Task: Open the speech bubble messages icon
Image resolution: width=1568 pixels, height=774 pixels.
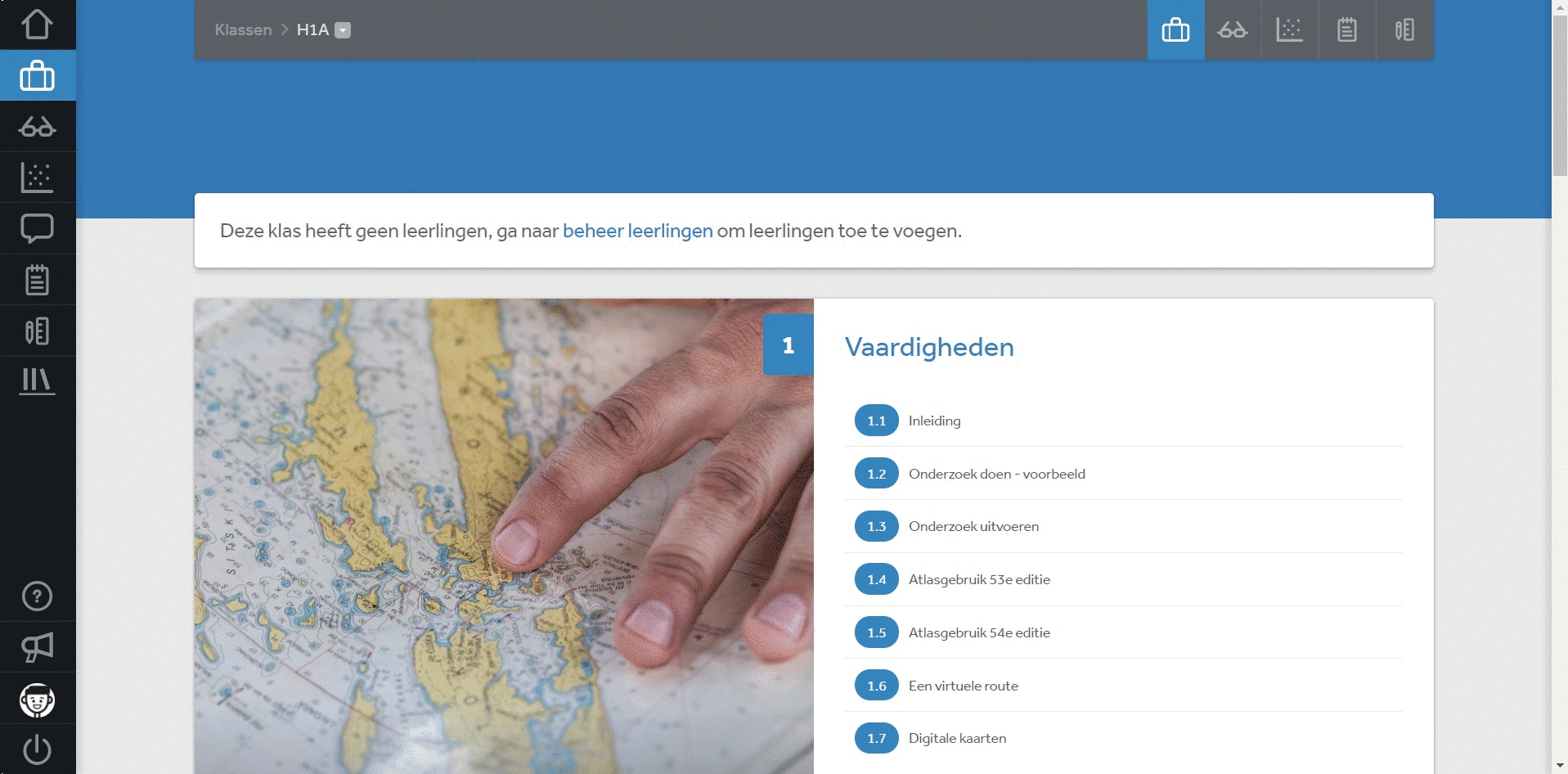Action: click(x=38, y=228)
